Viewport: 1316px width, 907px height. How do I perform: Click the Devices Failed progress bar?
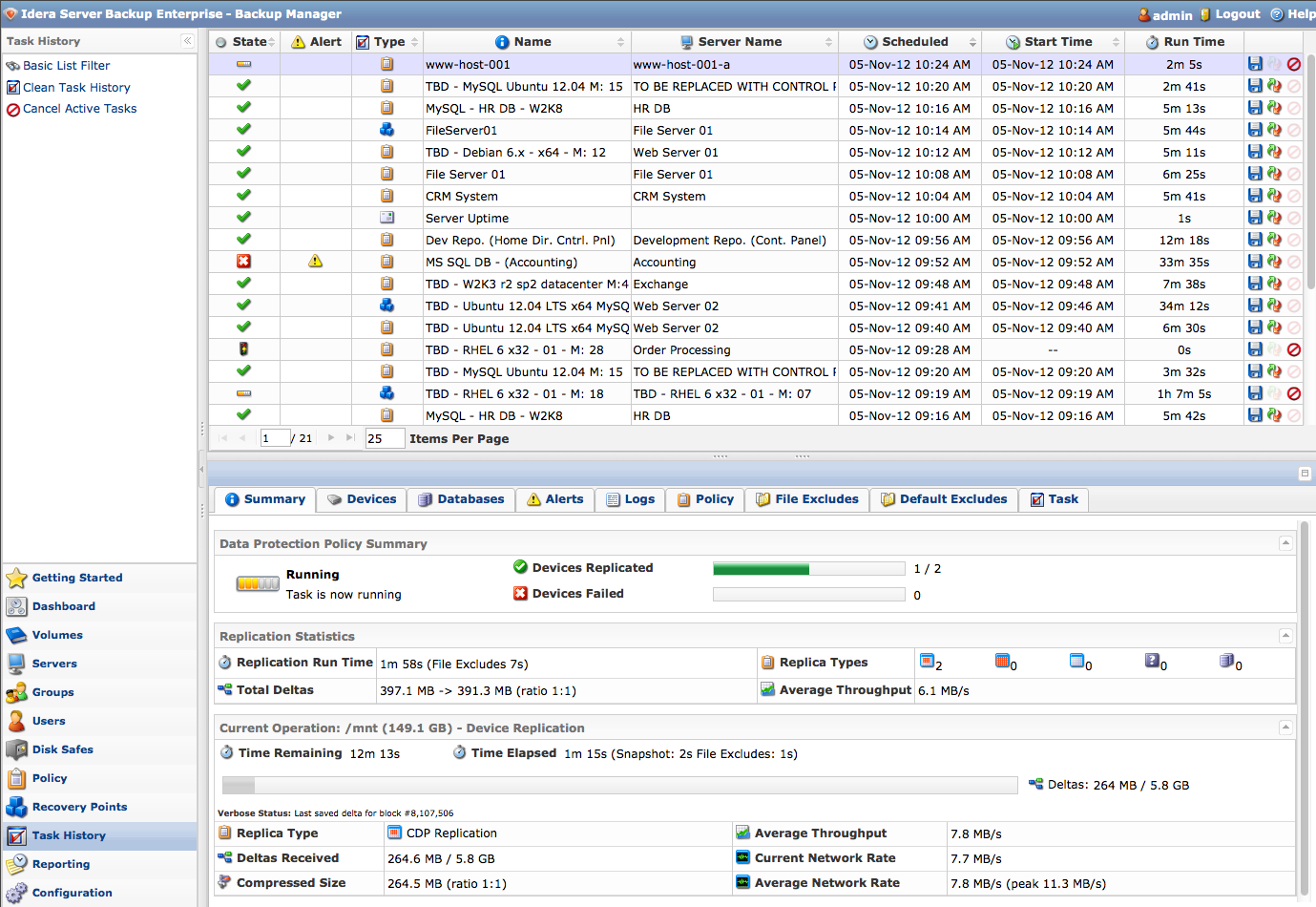coord(809,595)
